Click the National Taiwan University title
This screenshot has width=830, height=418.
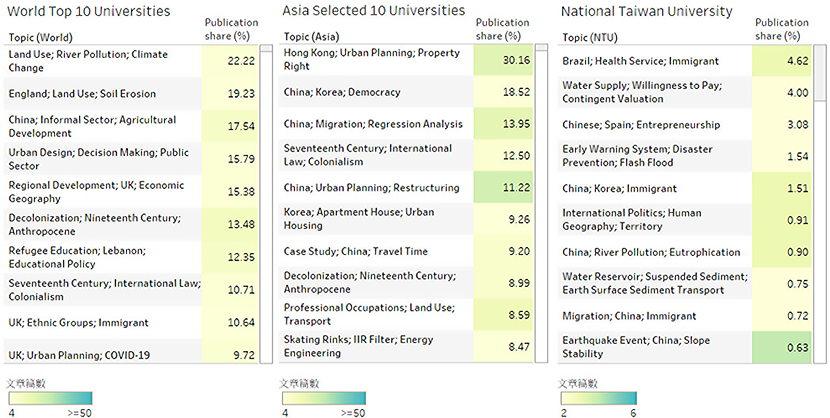click(x=647, y=11)
